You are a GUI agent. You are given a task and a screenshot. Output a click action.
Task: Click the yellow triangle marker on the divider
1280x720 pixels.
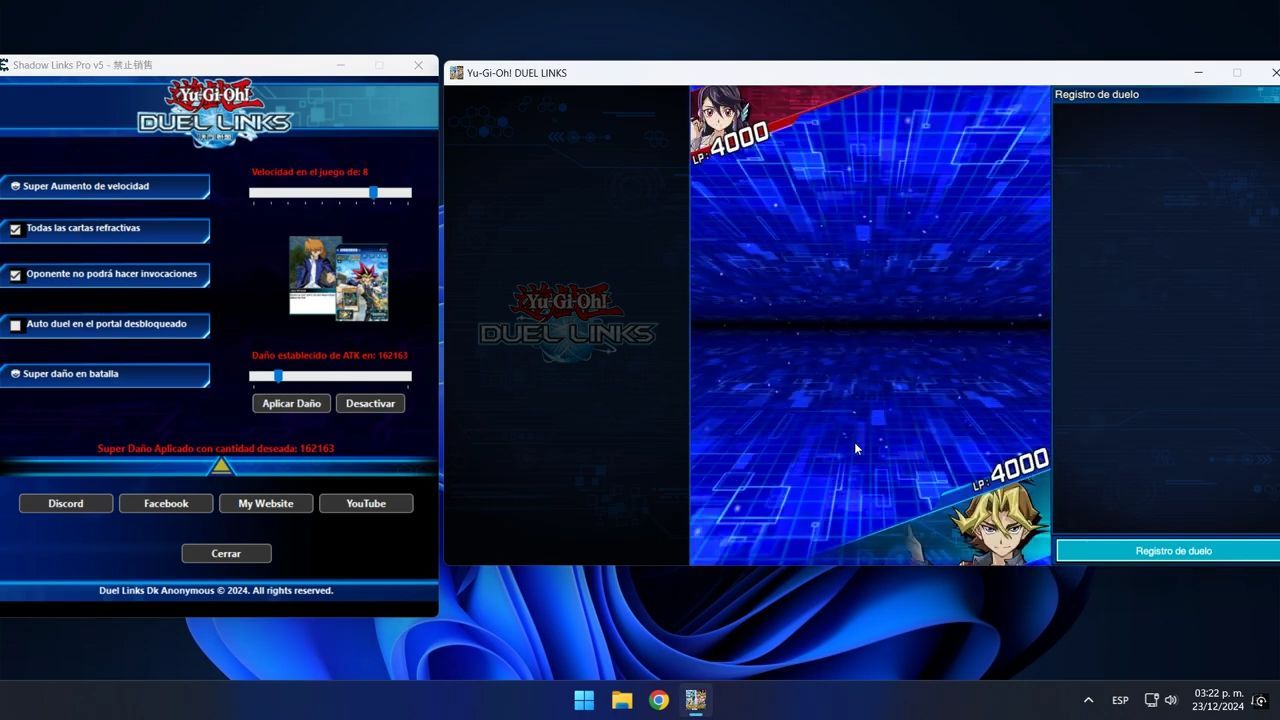point(222,466)
